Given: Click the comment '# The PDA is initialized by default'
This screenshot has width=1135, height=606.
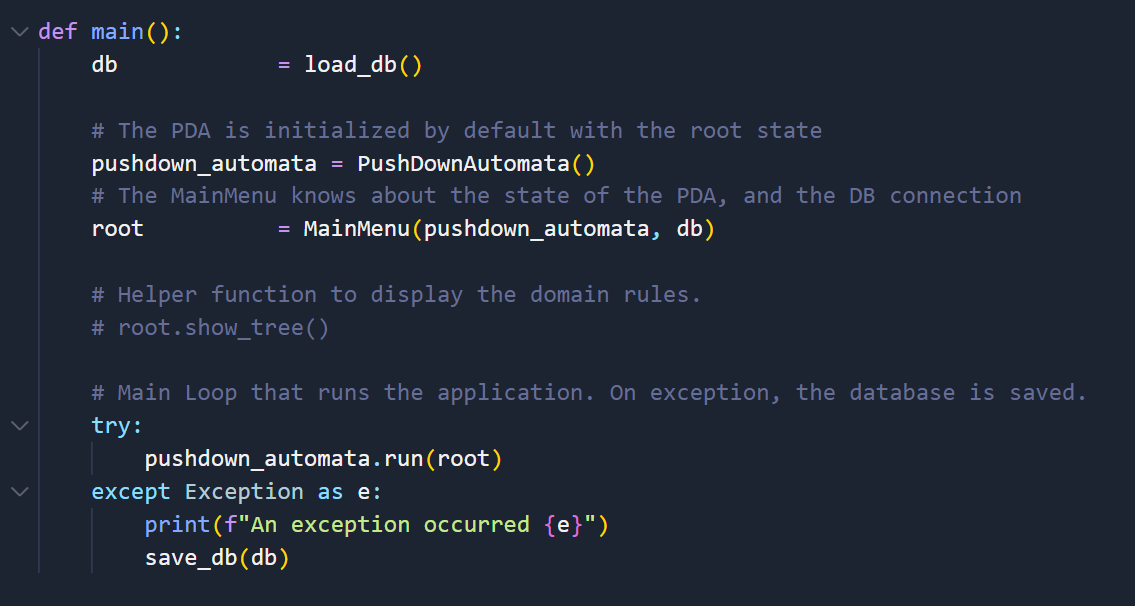Looking at the screenshot, I should click(457, 131).
